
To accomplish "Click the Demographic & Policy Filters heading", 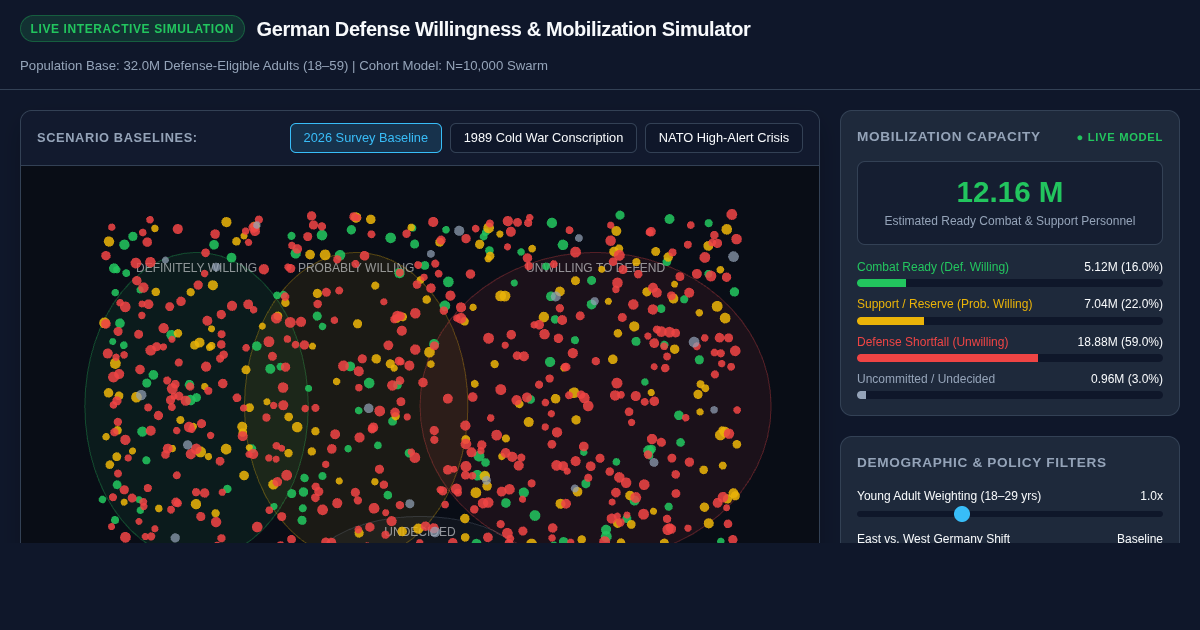I will click(982, 462).
